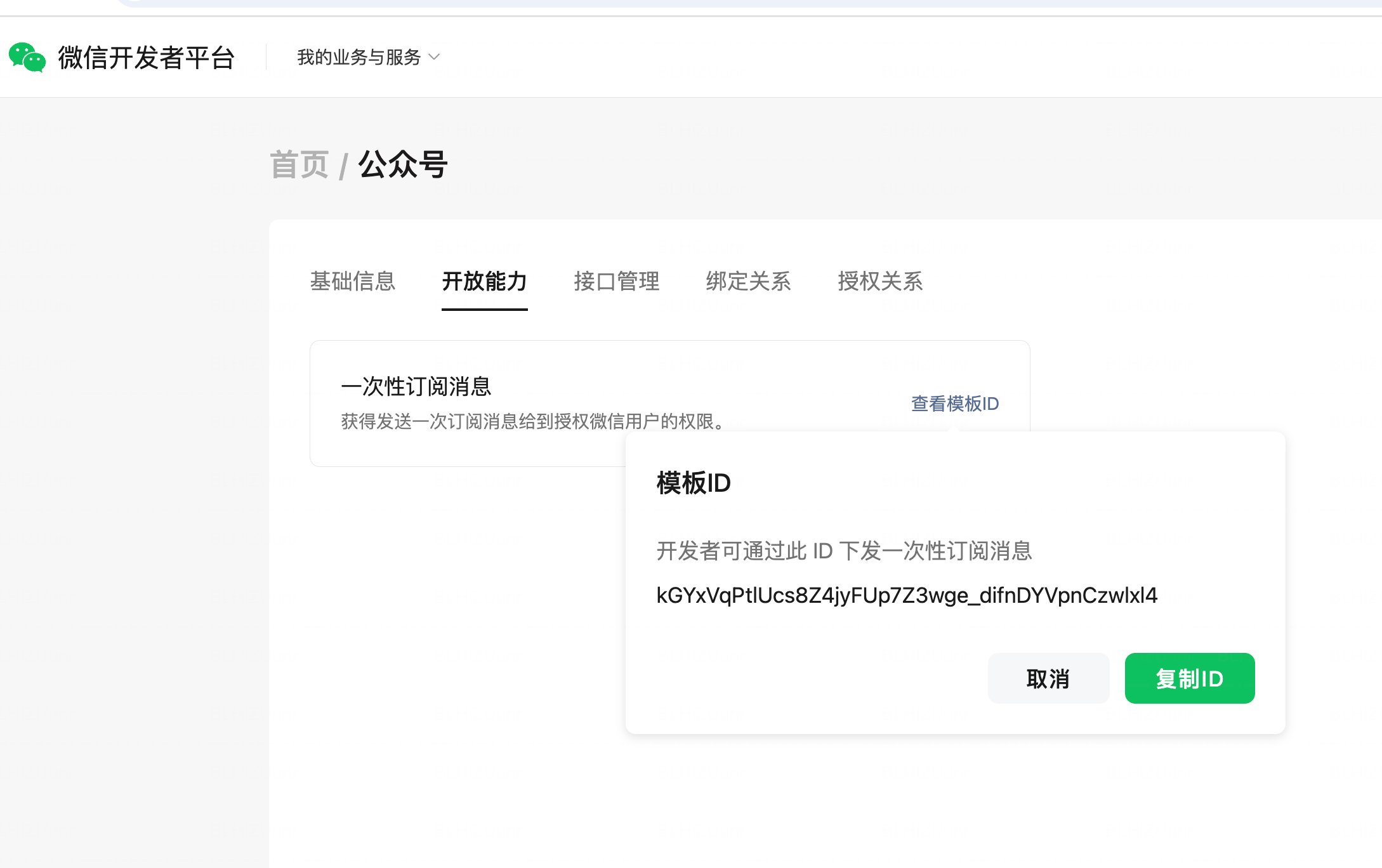Click the chevron arrow beside 我的业务与服务
The width and height of the screenshot is (1382, 868).
coord(435,57)
